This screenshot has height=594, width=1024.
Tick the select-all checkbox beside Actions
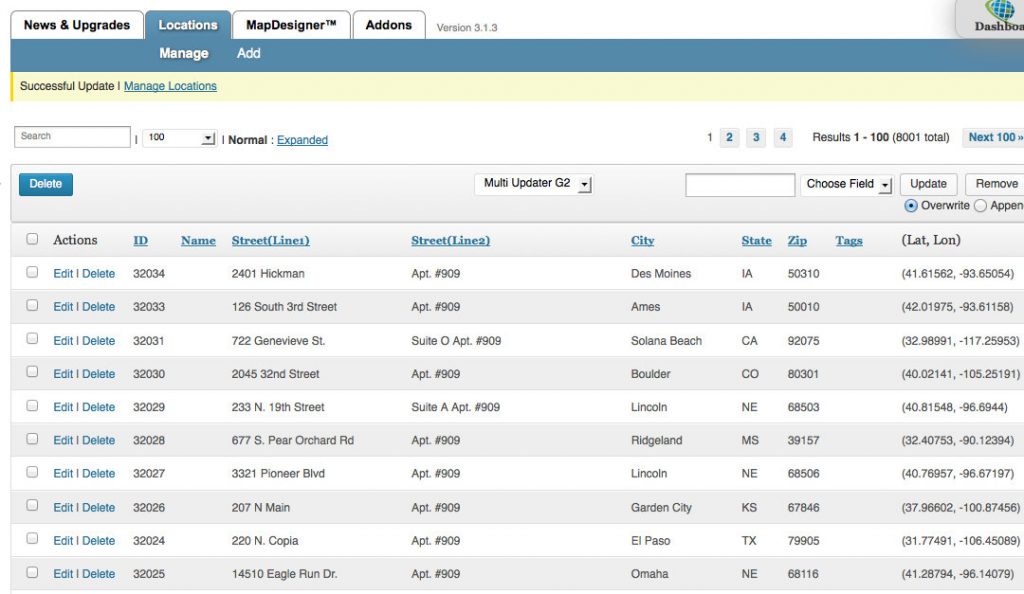(x=32, y=239)
